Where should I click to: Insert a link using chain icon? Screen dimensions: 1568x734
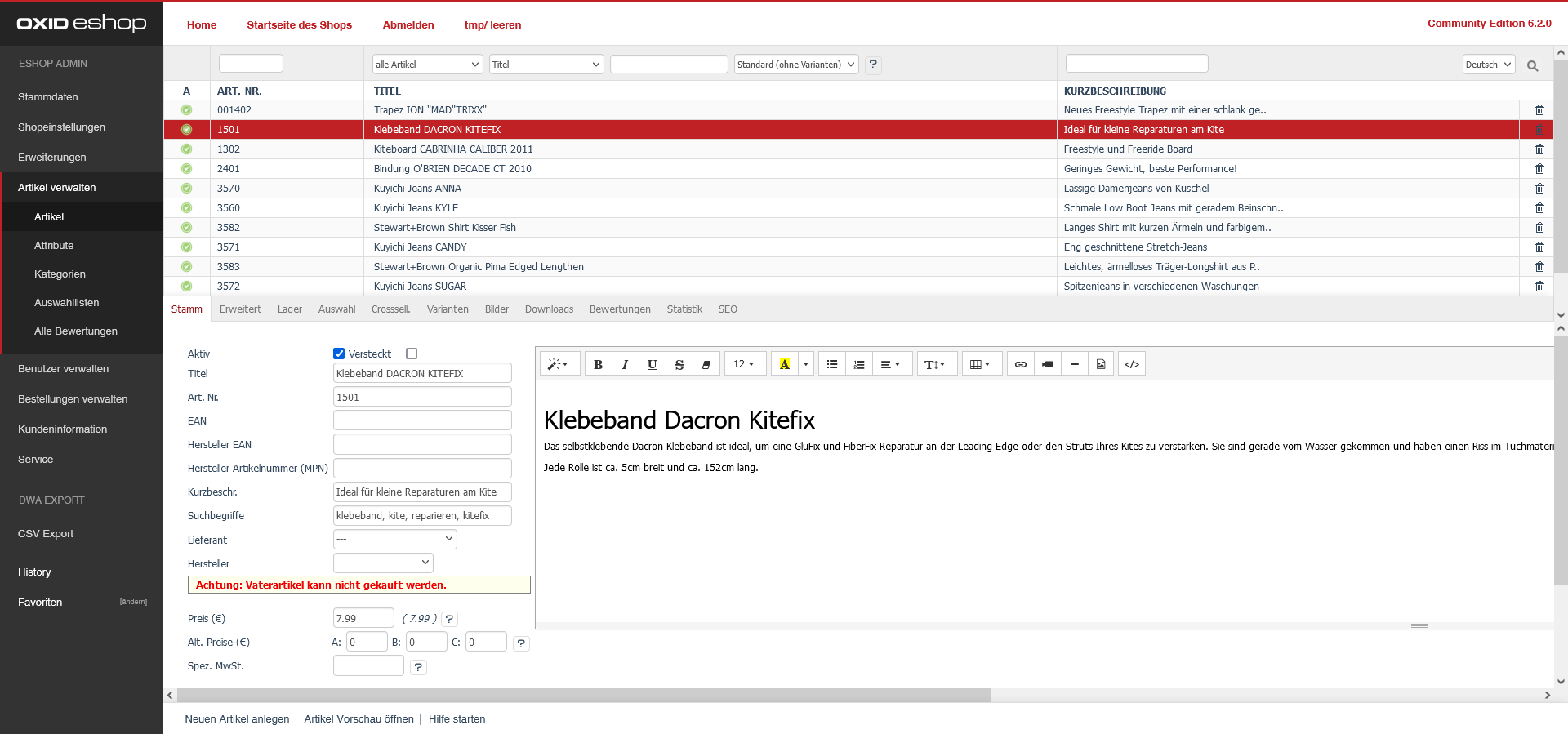click(x=1020, y=364)
